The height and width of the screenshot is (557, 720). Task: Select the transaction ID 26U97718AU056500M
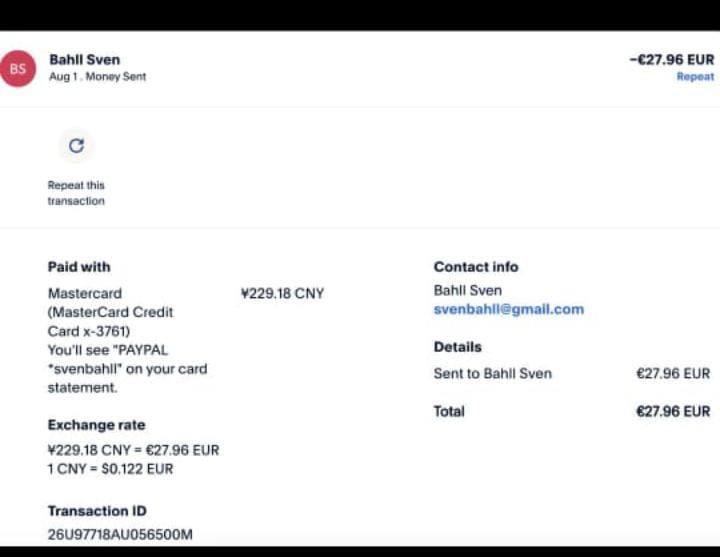click(120, 534)
